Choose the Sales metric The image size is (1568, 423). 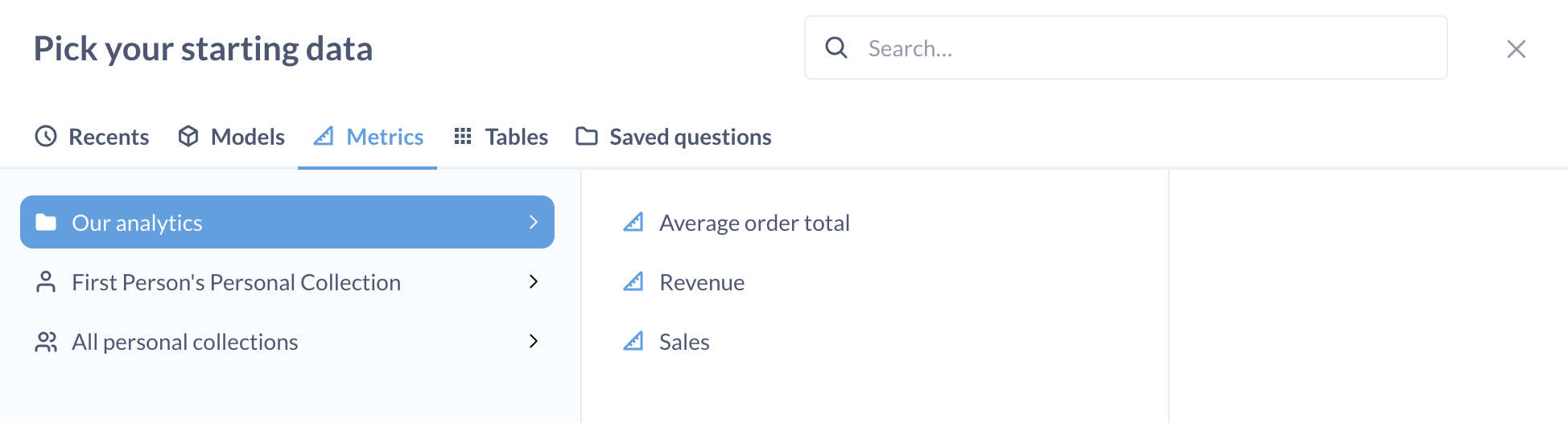684,342
